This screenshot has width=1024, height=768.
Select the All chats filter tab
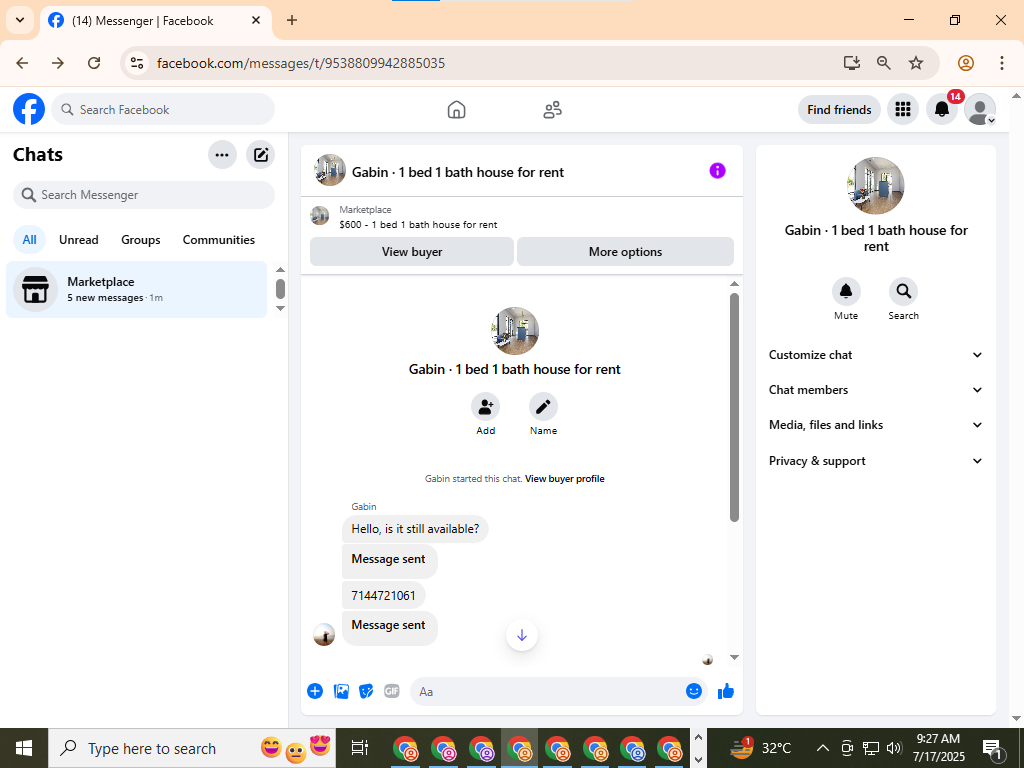(x=29, y=240)
